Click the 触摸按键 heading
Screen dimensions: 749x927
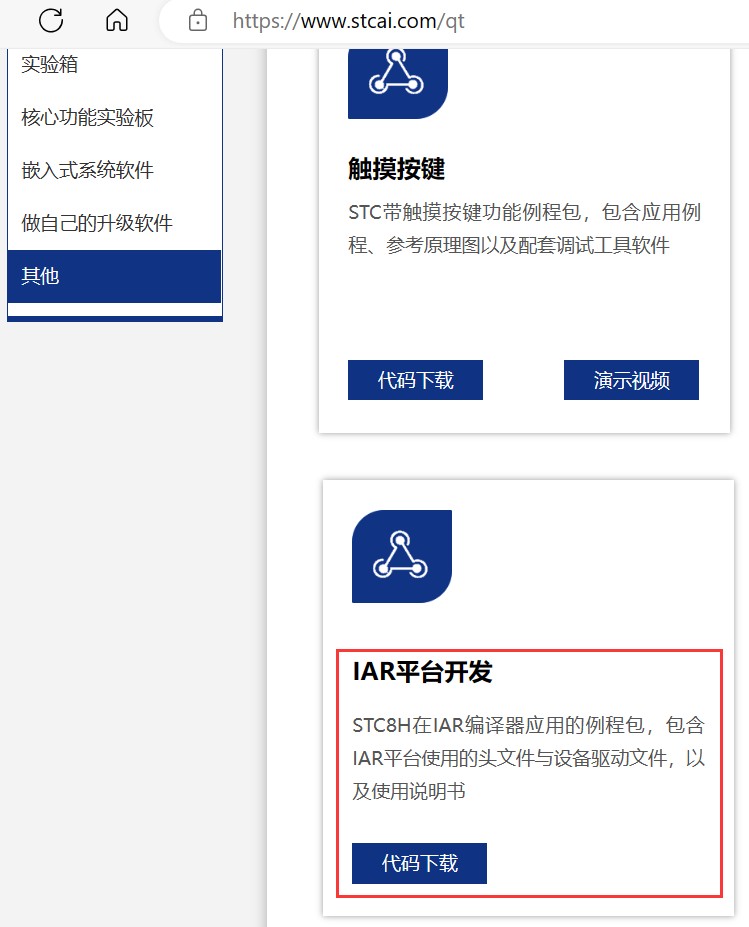pyautogui.click(x=397, y=169)
